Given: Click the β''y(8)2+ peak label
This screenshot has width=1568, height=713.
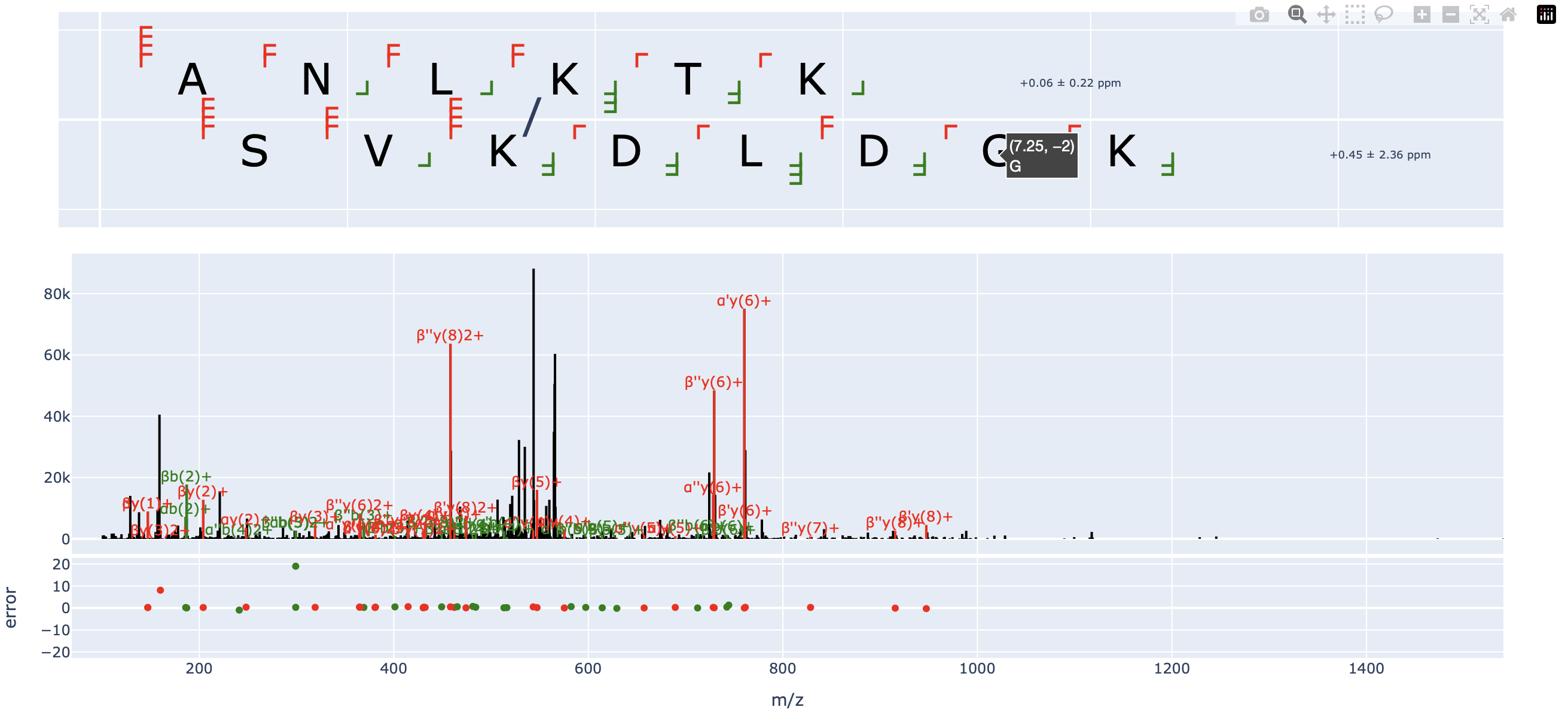Looking at the screenshot, I should point(450,336).
